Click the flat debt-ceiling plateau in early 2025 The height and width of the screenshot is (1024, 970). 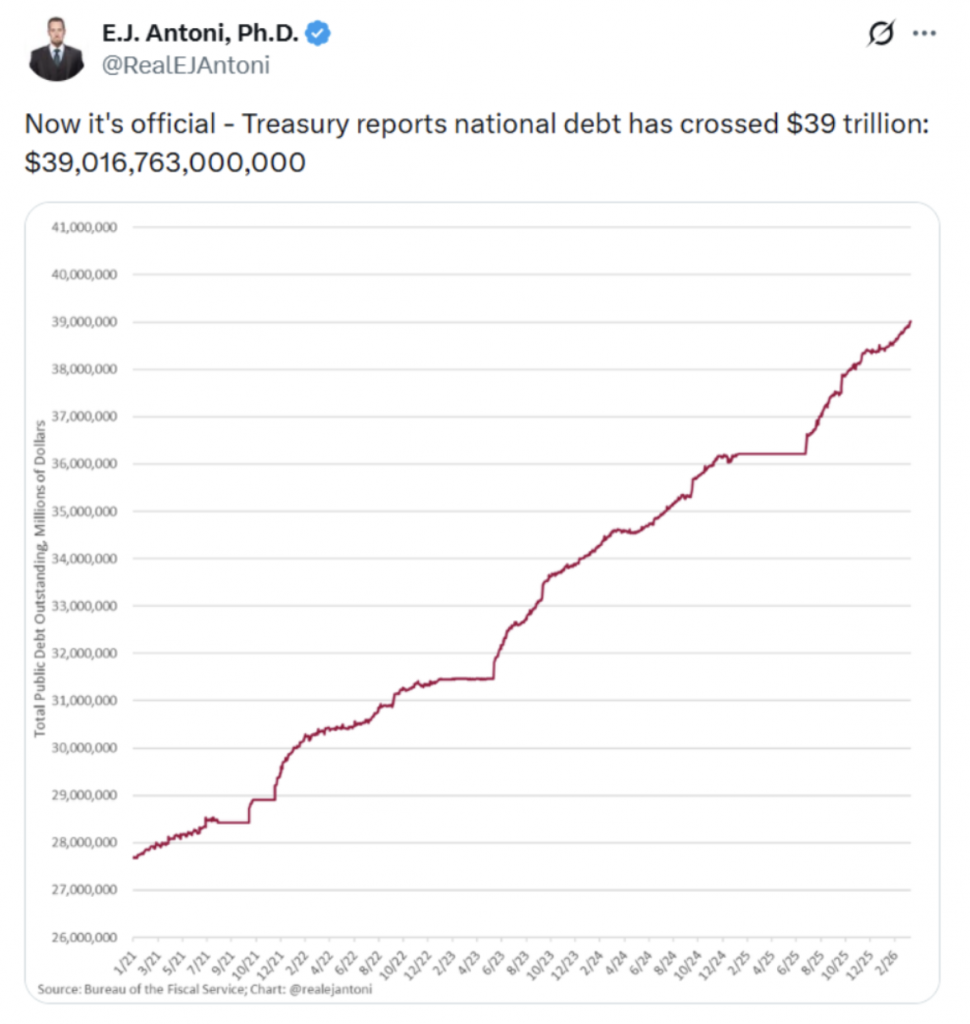[x=770, y=454]
